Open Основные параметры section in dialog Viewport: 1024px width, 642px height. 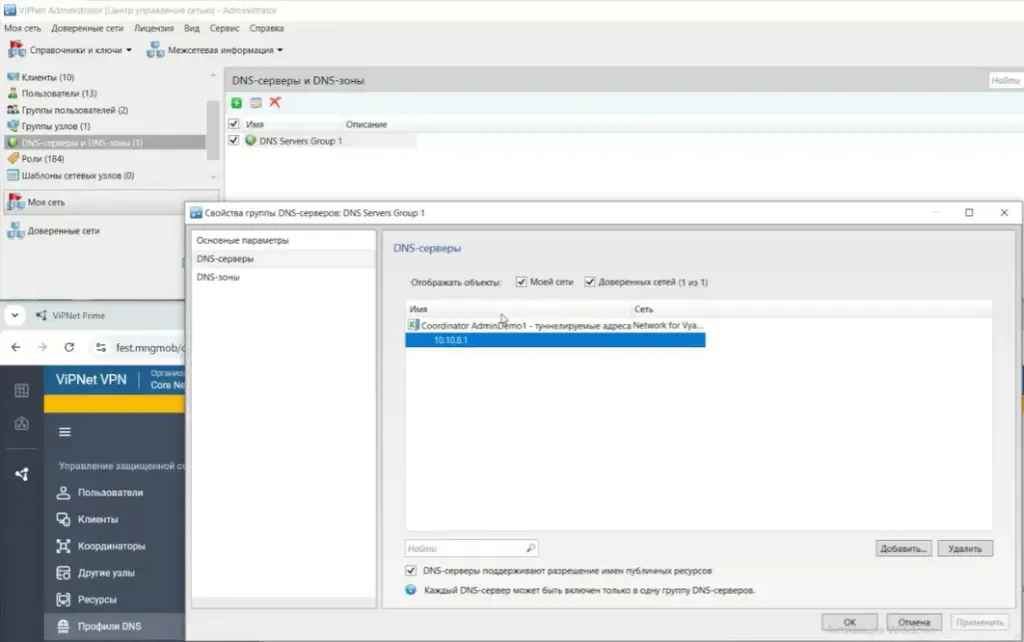[283, 240]
